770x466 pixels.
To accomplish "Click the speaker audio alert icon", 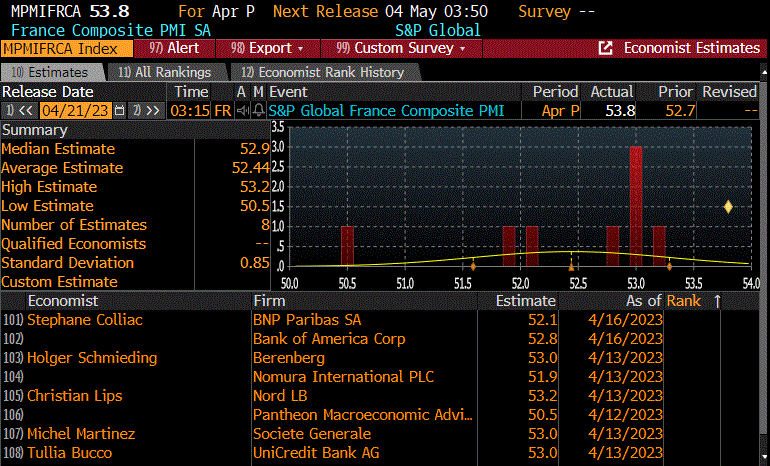I will pos(243,110).
